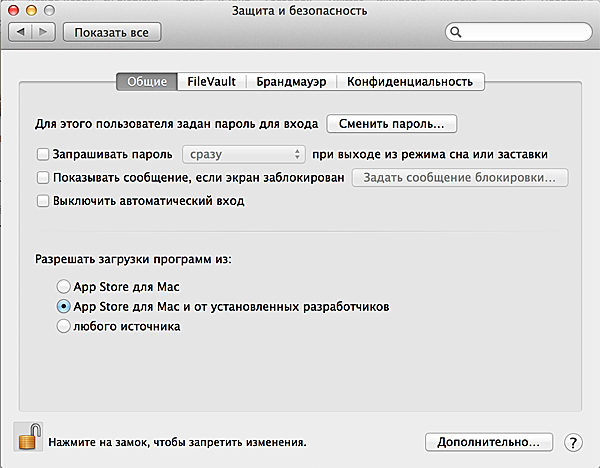Open help with the question mark button

(x=573, y=441)
